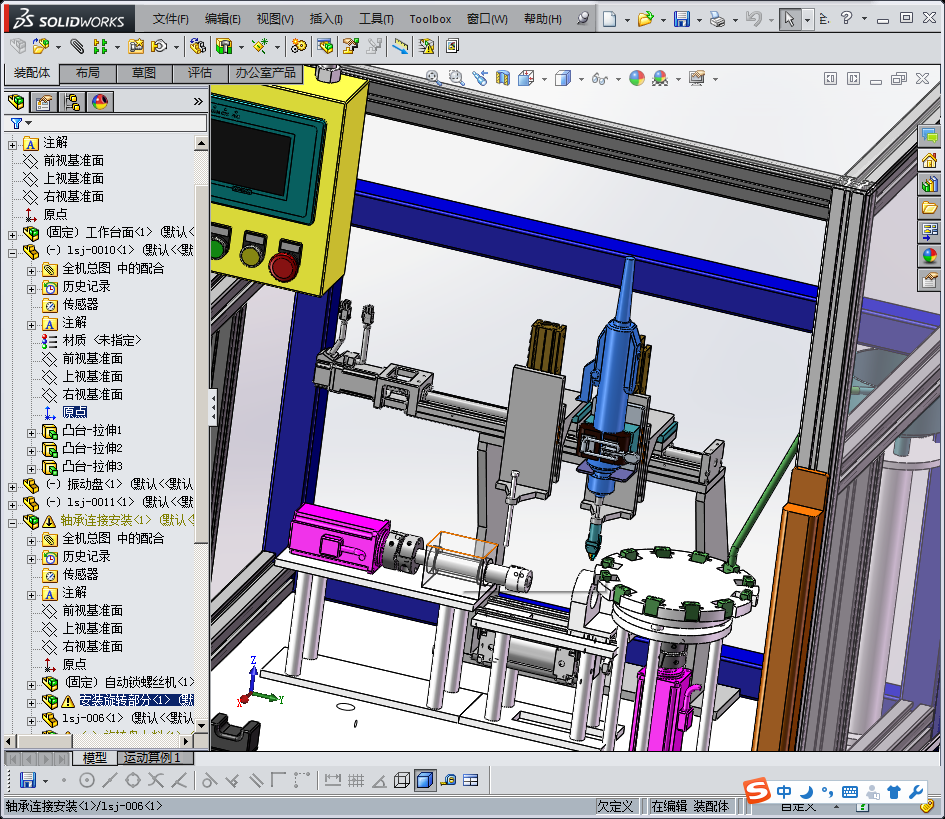
Task: Switch to the PropertyManager panel icon
Action: point(44,101)
